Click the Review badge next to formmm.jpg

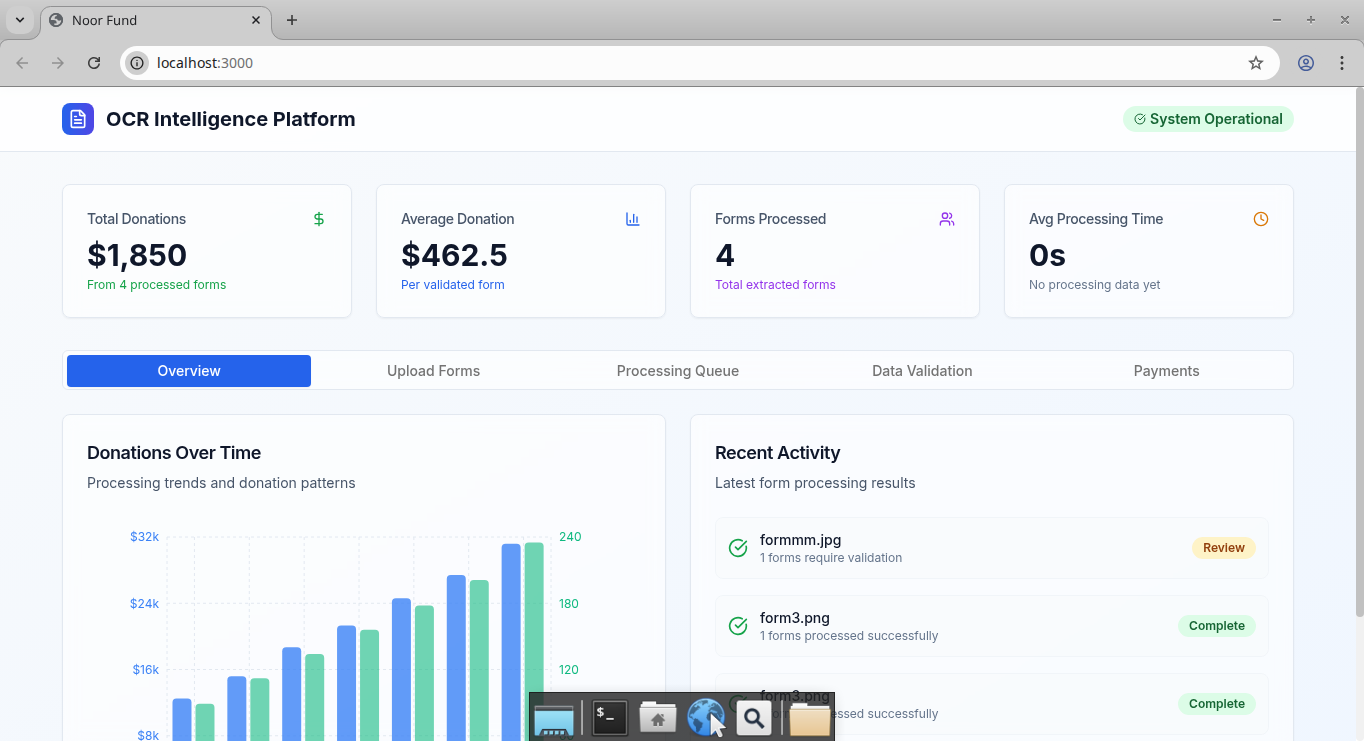tap(1223, 548)
